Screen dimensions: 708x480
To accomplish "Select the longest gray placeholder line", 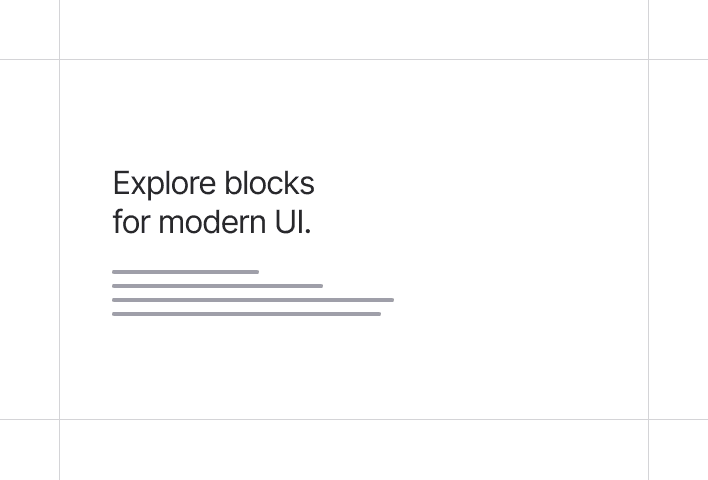I will (x=253, y=300).
